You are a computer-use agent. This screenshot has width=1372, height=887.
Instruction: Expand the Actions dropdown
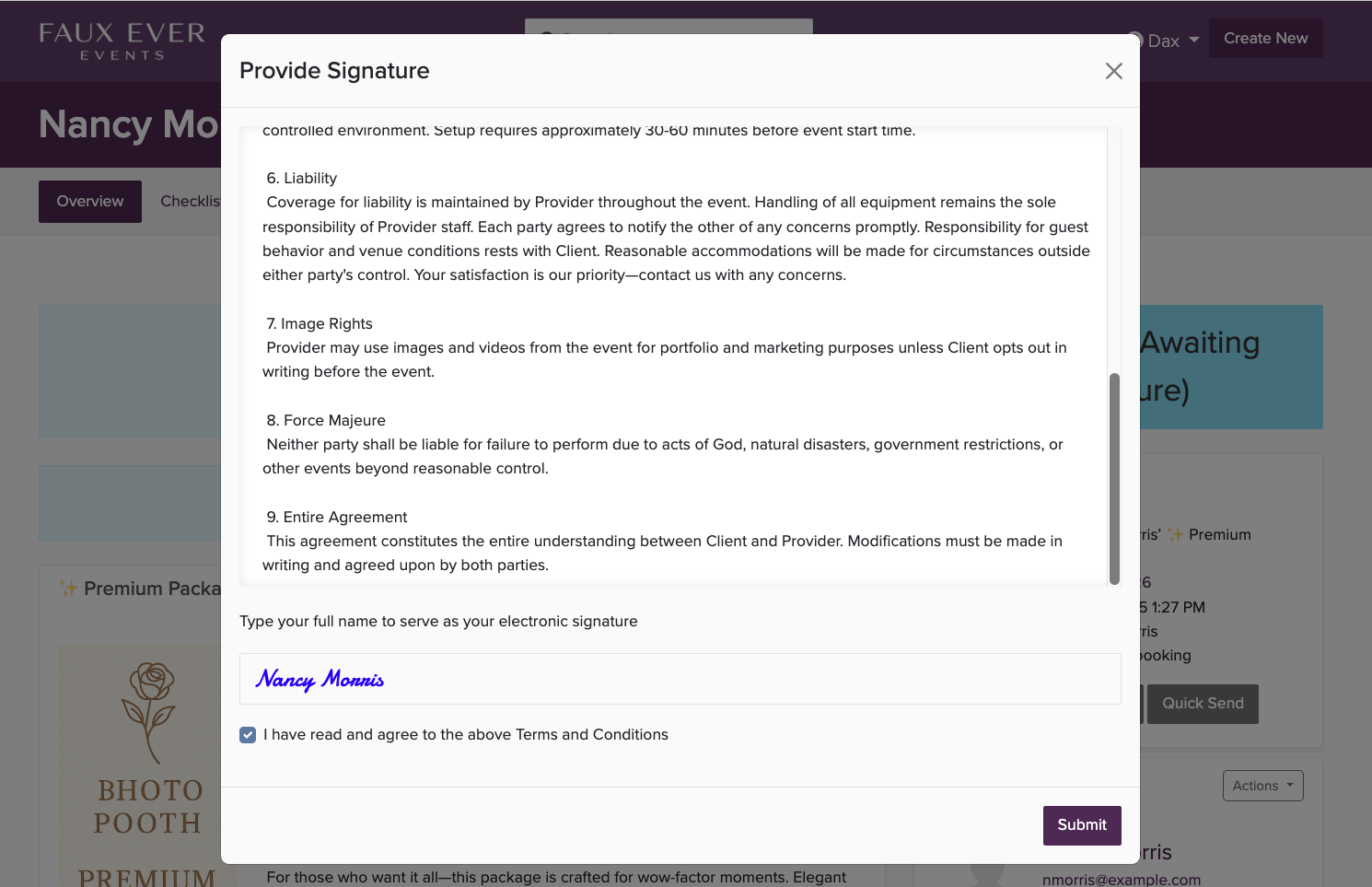1262,785
